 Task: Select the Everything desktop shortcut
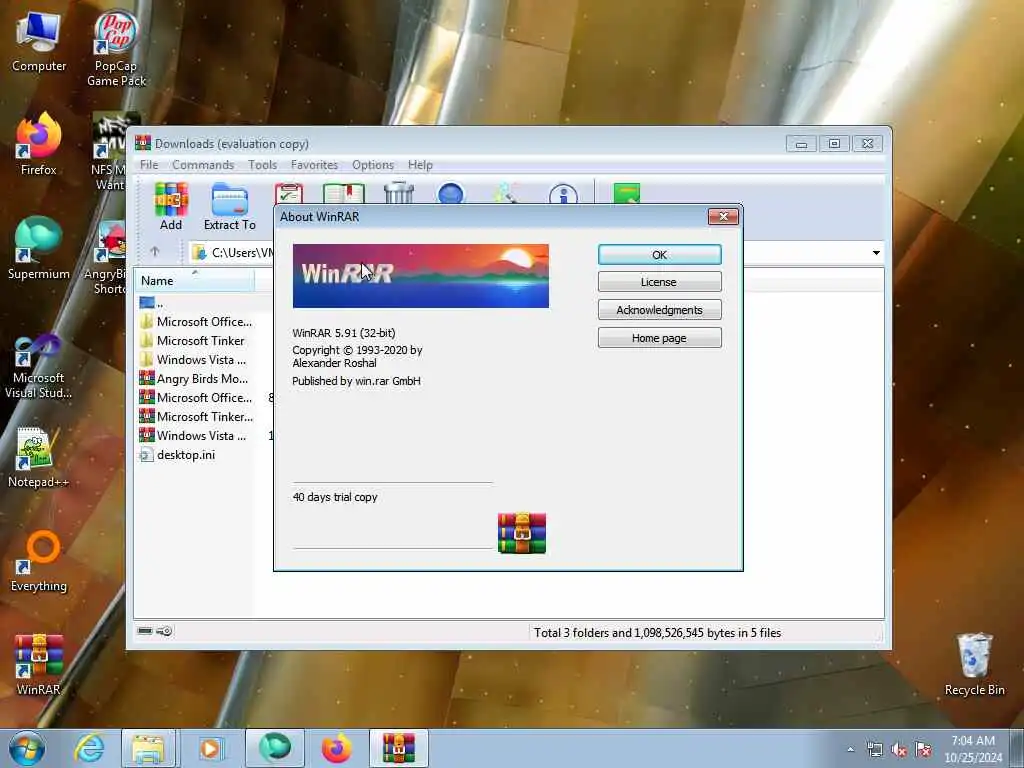click(39, 561)
